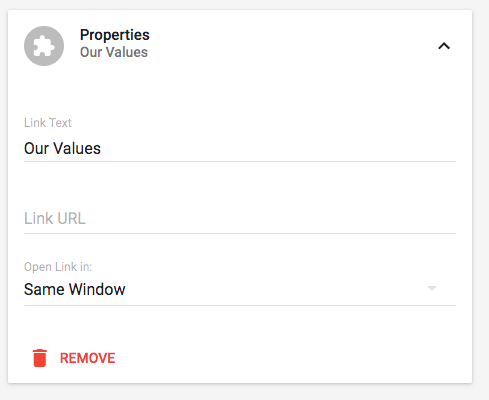Click the underline below the Link URL field
Screen dimensions: 489x400
240,233
